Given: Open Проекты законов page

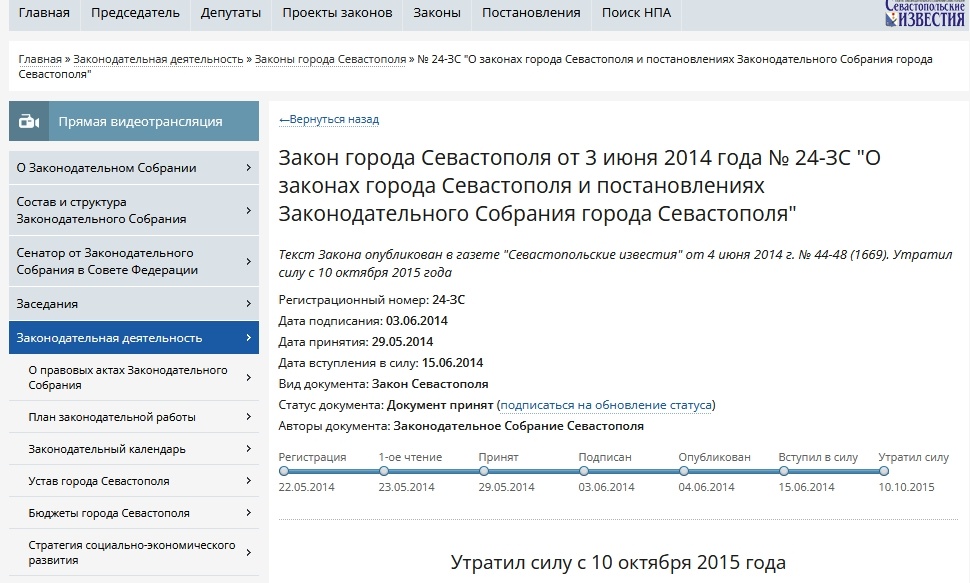Looking at the screenshot, I should (337, 13).
